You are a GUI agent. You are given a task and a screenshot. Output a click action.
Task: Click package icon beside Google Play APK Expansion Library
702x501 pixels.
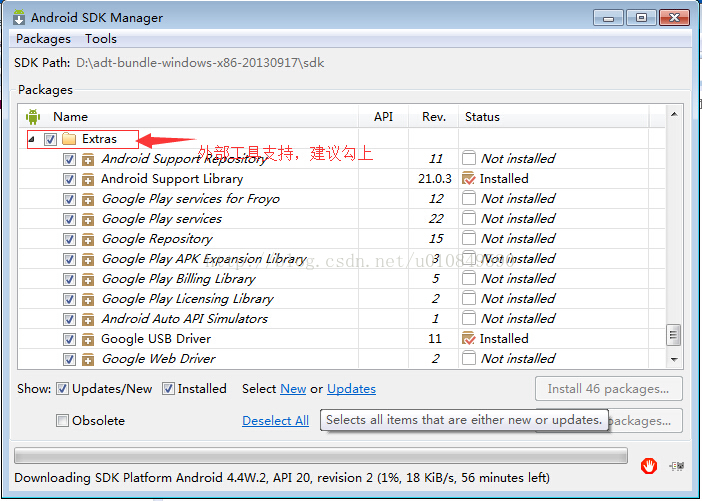tap(88, 259)
